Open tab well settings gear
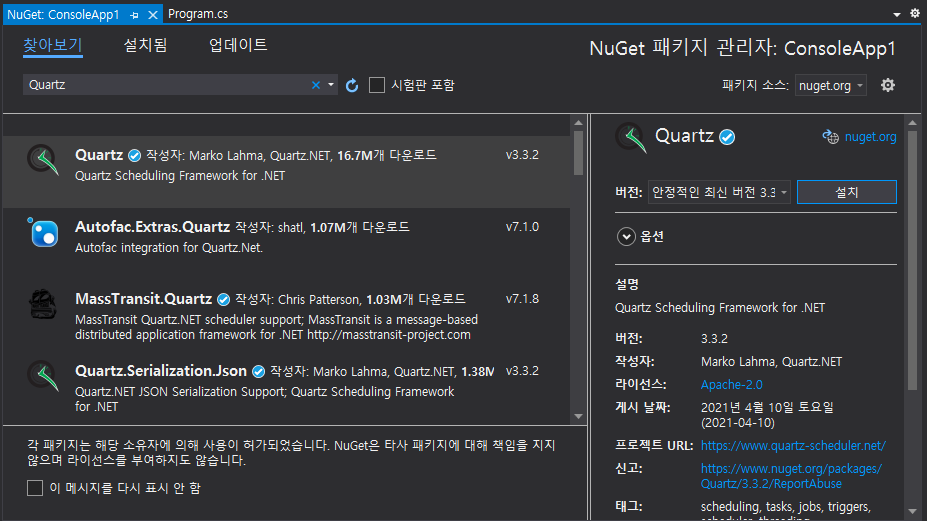 915,13
